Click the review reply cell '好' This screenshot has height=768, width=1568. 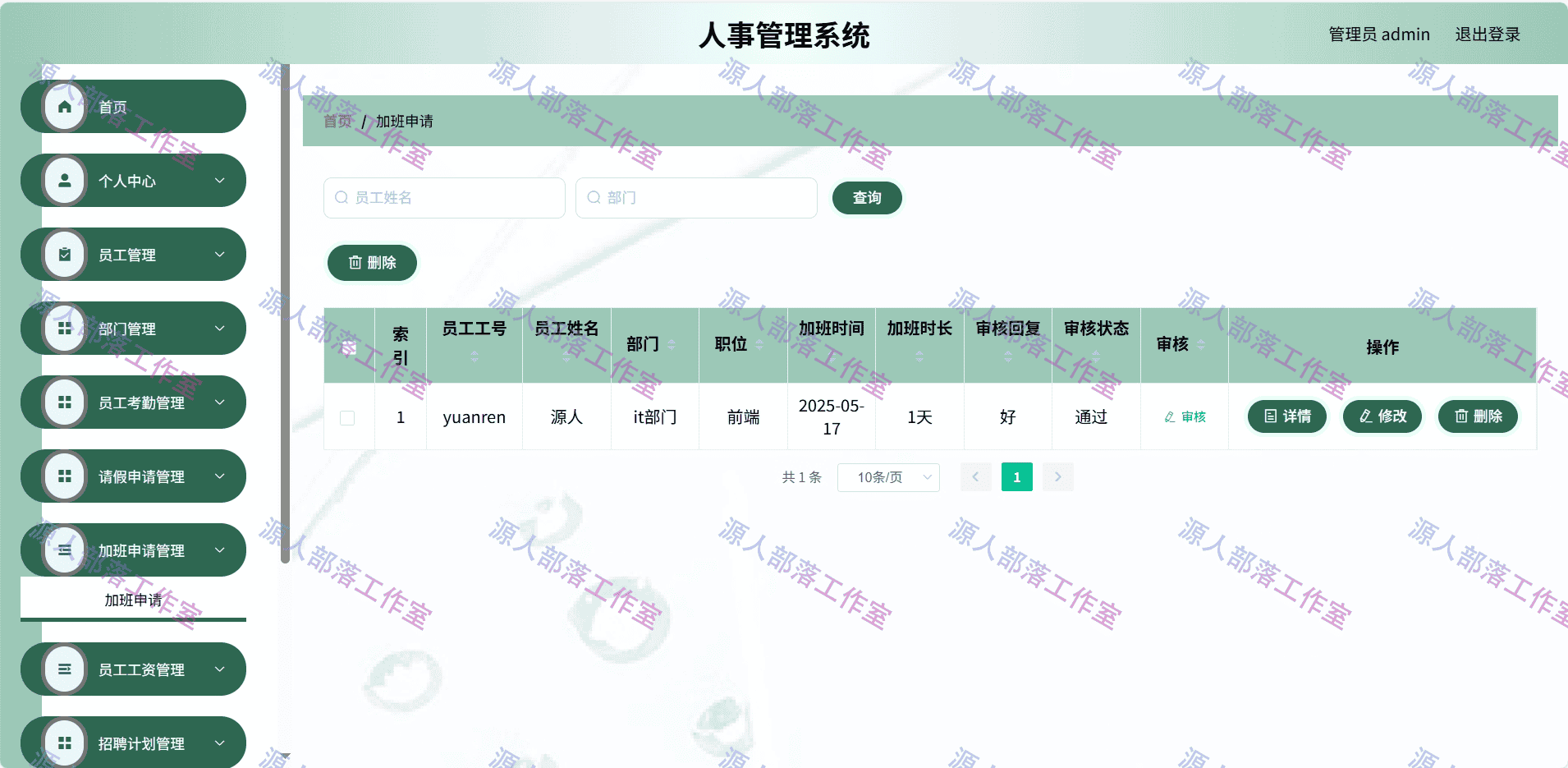pos(1008,417)
